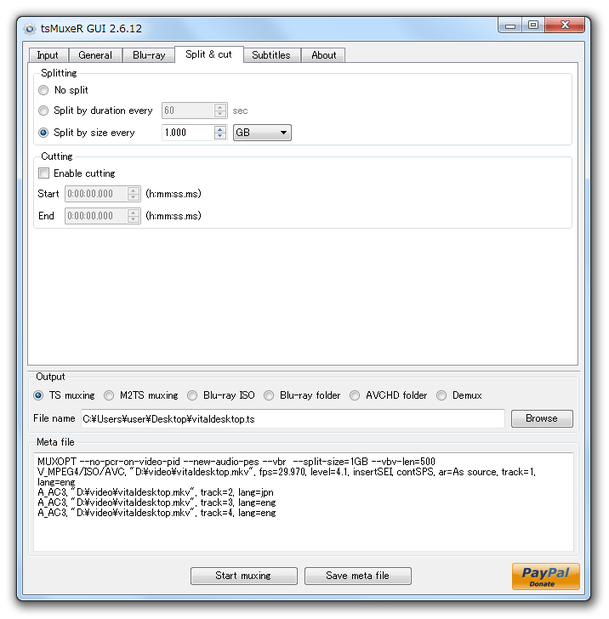Maximize the tsMuxeR window
This screenshot has width=609, height=619.
(533, 25)
